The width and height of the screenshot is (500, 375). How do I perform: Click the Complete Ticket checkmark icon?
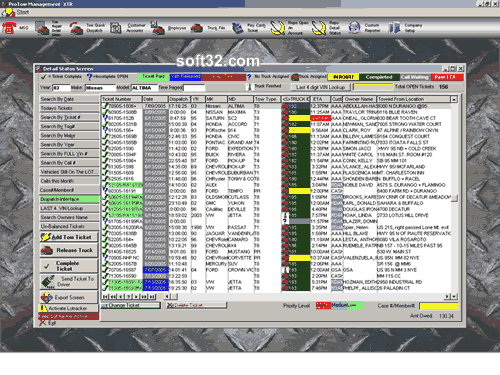click(x=47, y=266)
